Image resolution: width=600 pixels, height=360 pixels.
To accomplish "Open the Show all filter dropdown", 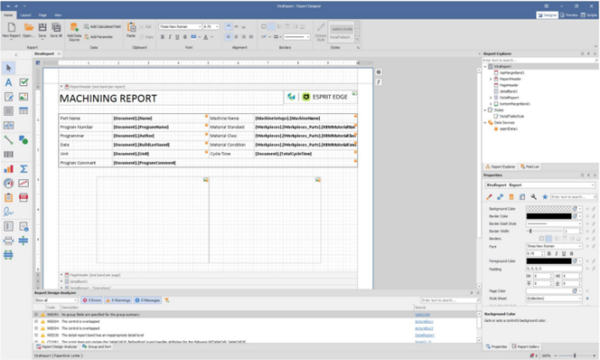I will (x=56, y=300).
